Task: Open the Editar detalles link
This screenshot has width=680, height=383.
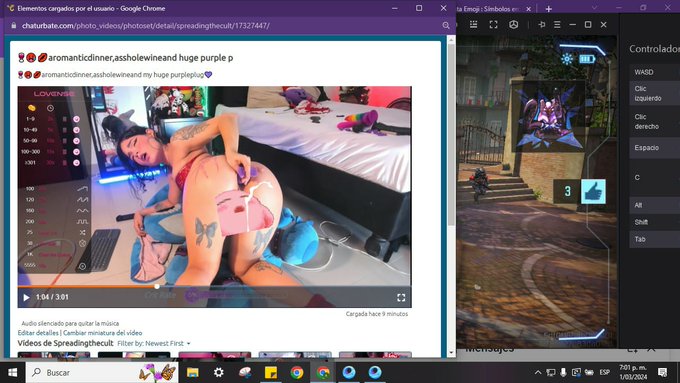Action: pos(38,333)
